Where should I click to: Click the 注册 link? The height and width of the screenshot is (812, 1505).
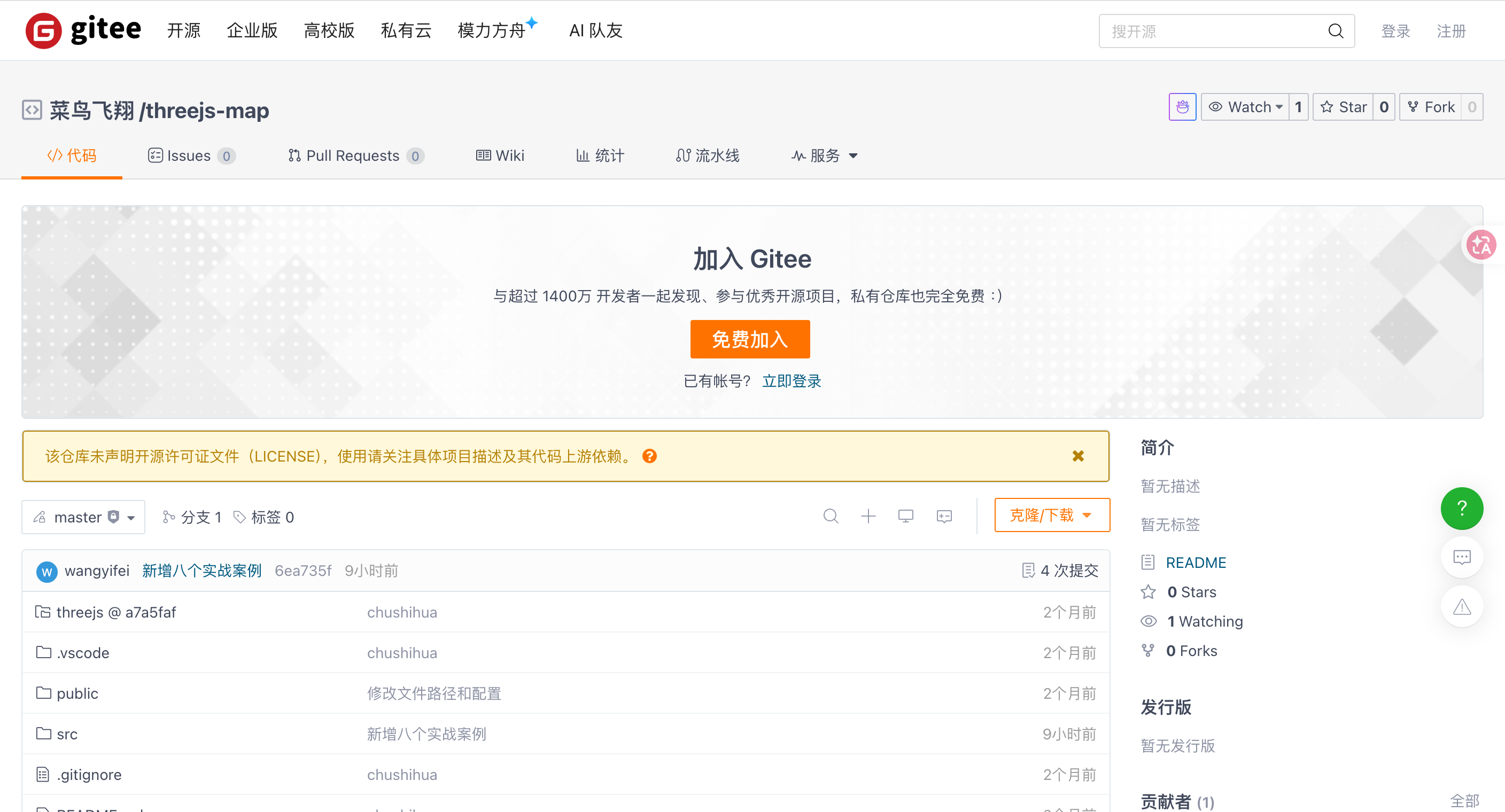(1450, 31)
